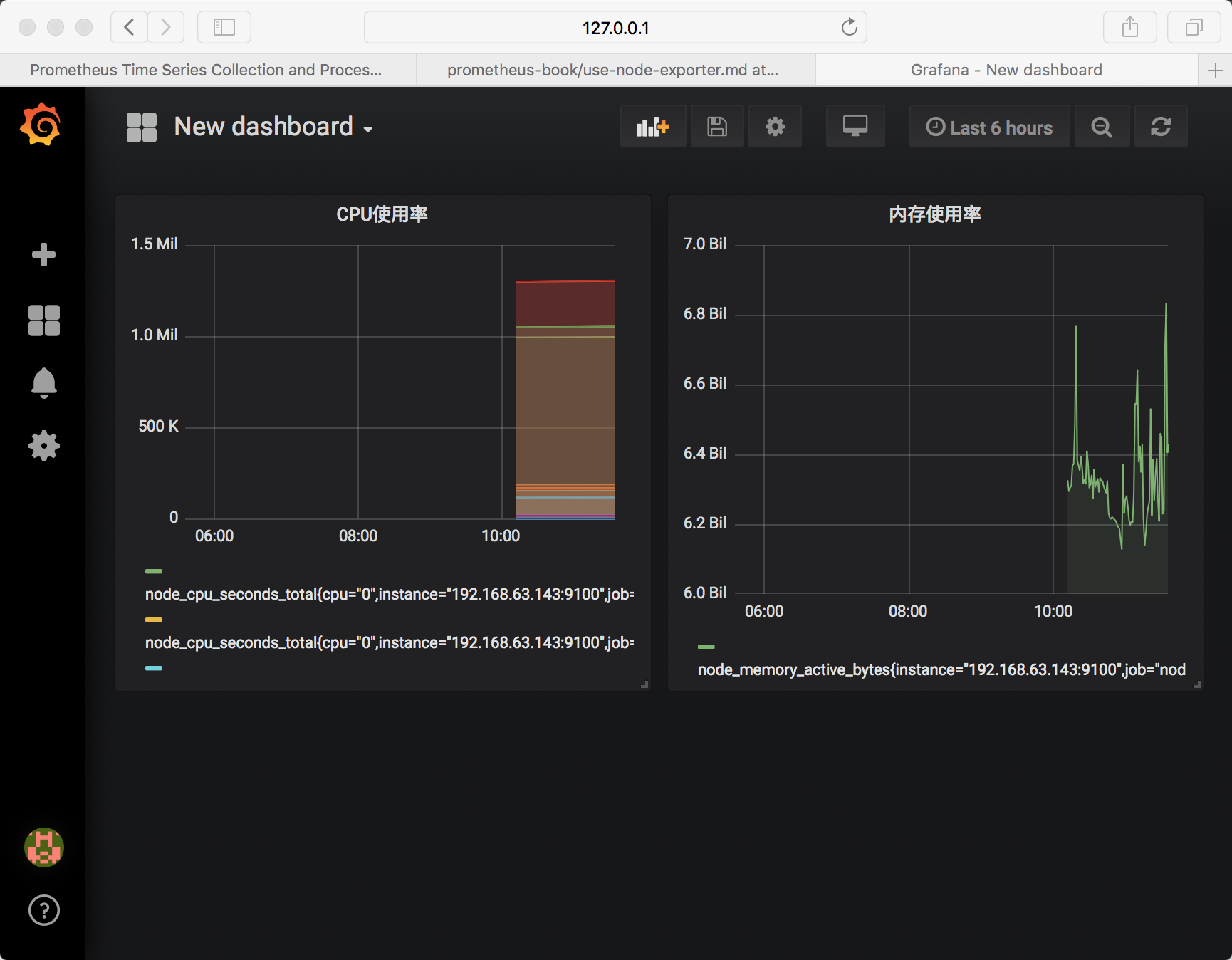Add a new Safari tab
Viewport: 1232px width, 960px height.
(x=1216, y=71)
